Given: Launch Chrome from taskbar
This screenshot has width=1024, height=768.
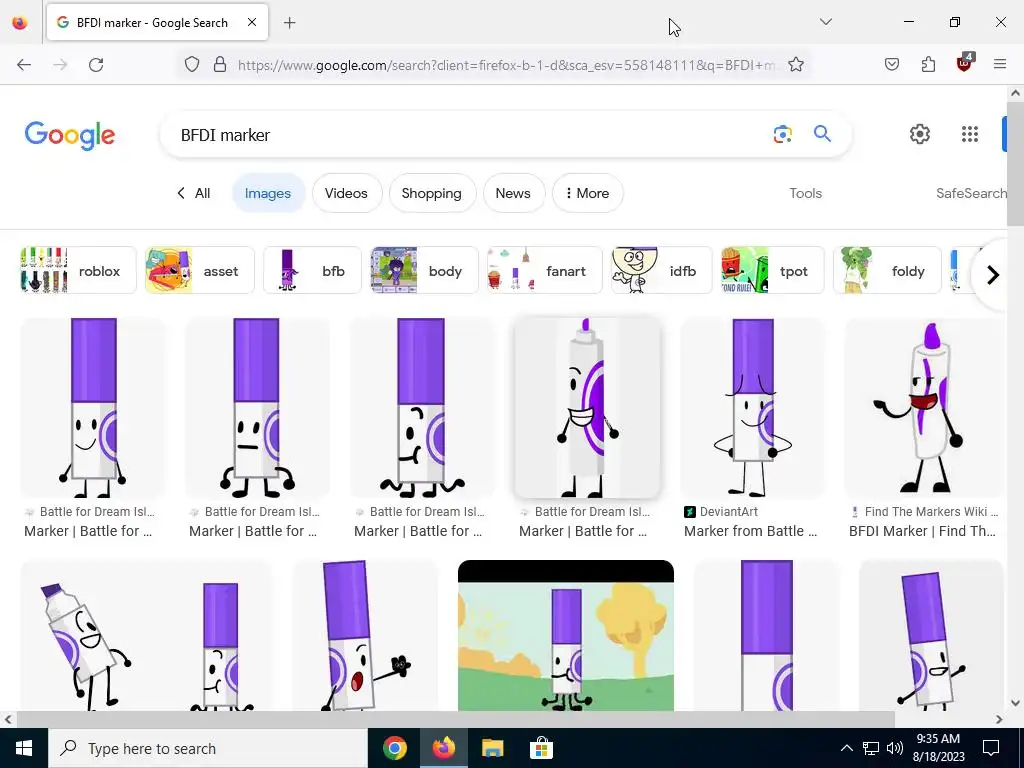Looking at the screenshot, I should [394, 748].
